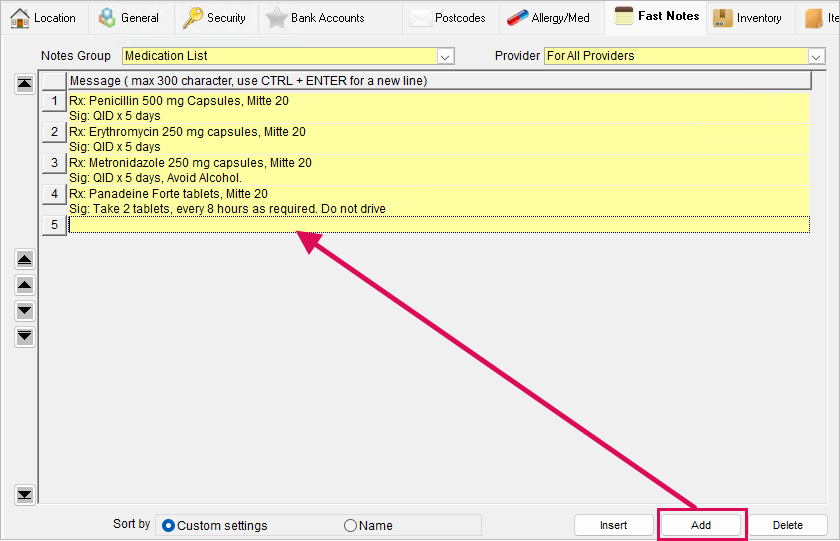
Task: Jump to bottom of notes list
Action: (x=25, y=494)
